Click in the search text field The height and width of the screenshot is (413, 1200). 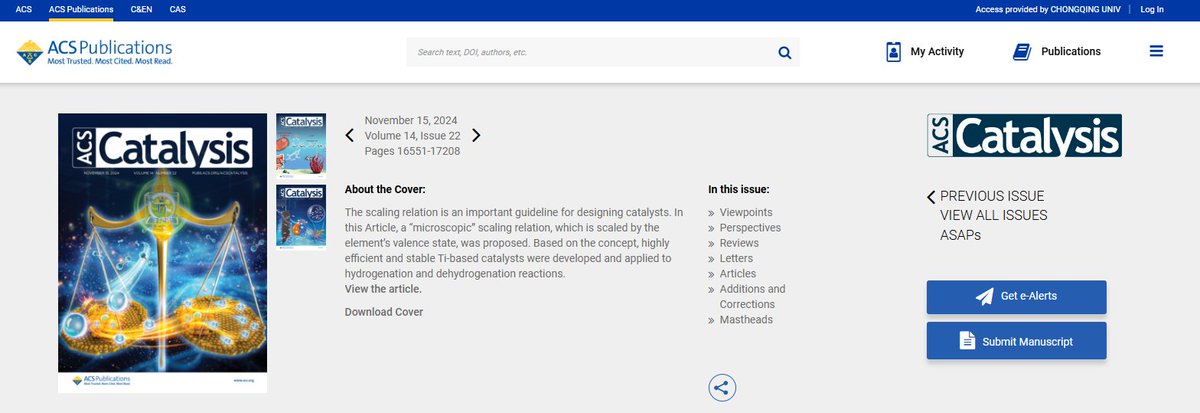[x=590, y=52]
